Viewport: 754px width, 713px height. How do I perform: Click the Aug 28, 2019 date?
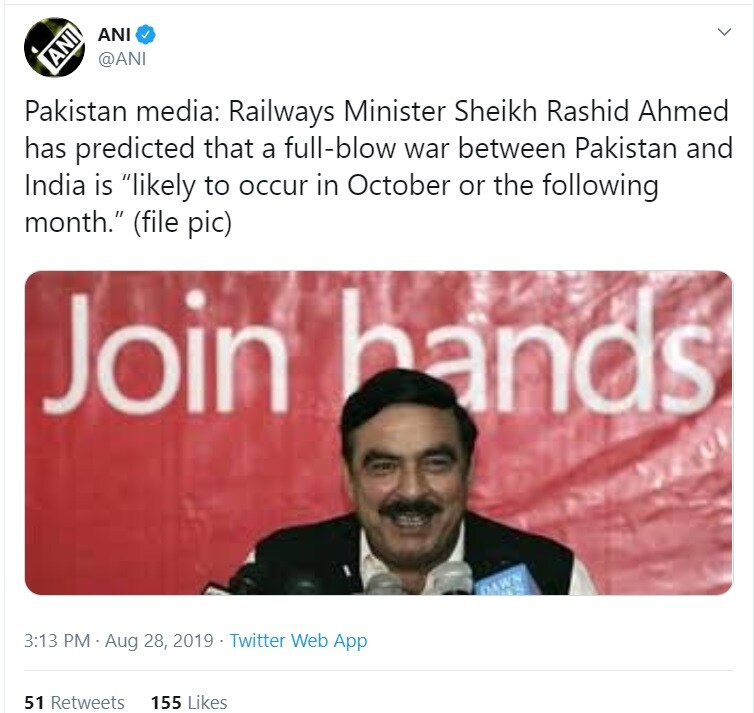pyautogui.click(x=159, y=640)
